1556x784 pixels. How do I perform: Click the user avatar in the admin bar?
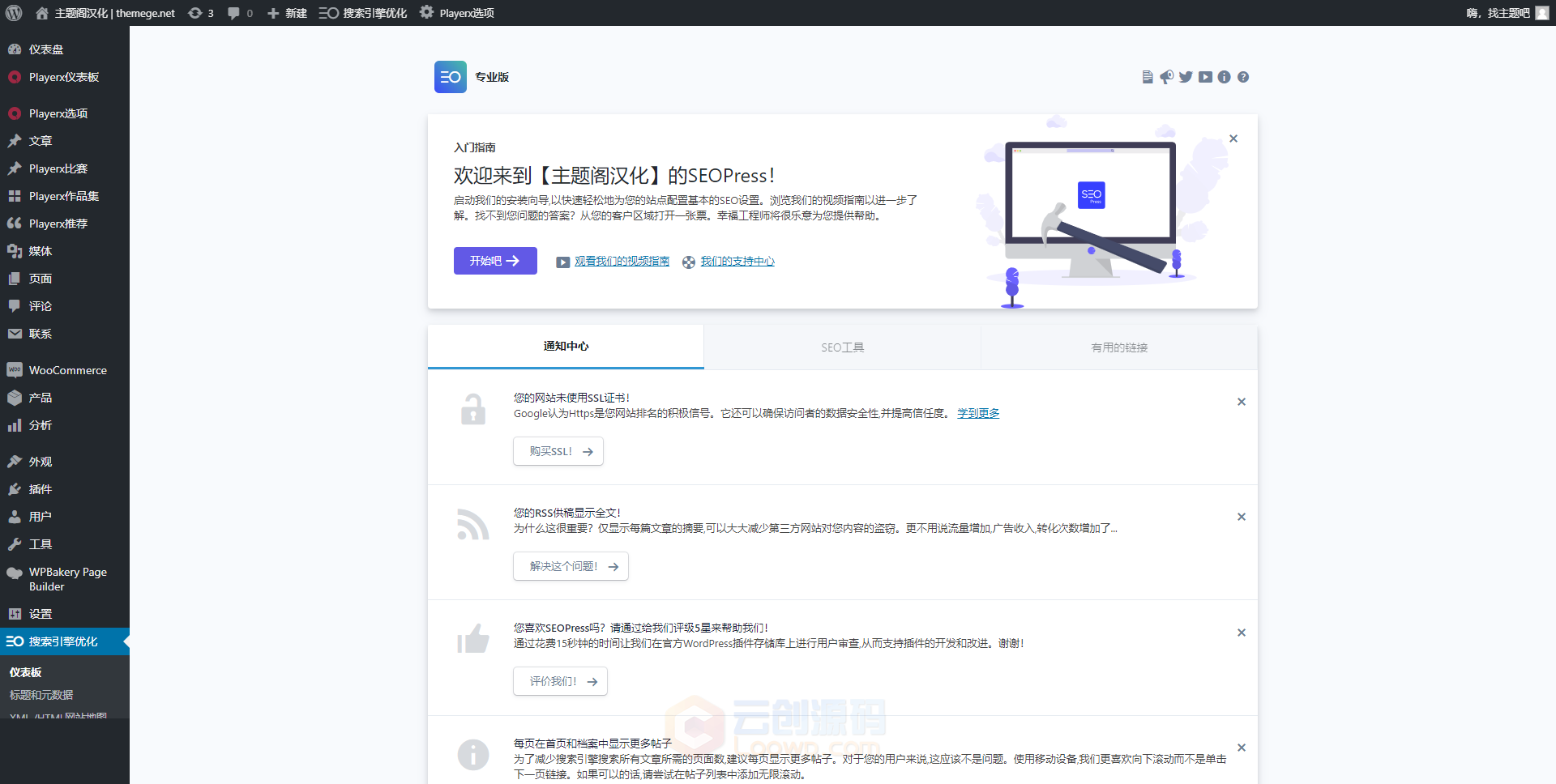point(1542,13)
